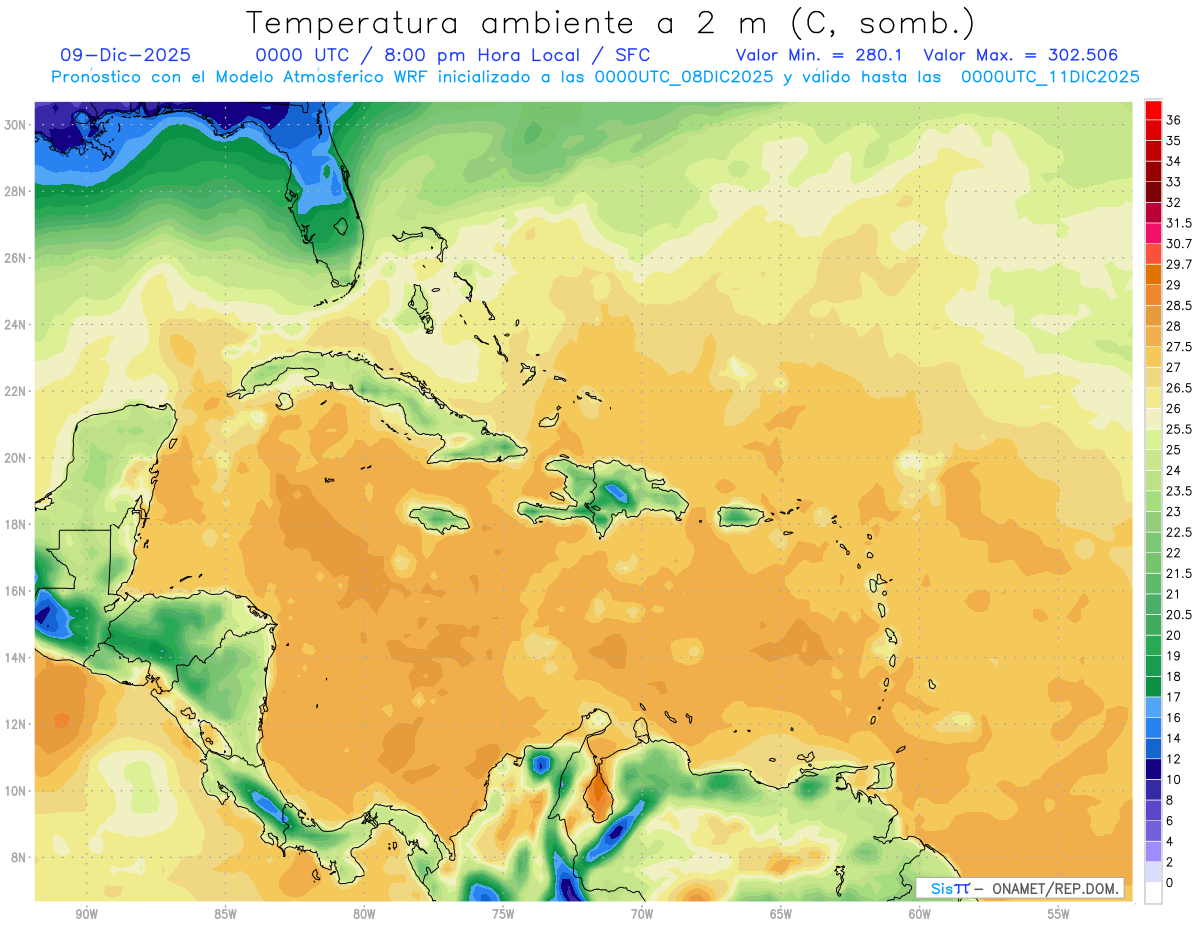Click the 20N latitude label
This screenshot has height=927, width=1200.
15,458
